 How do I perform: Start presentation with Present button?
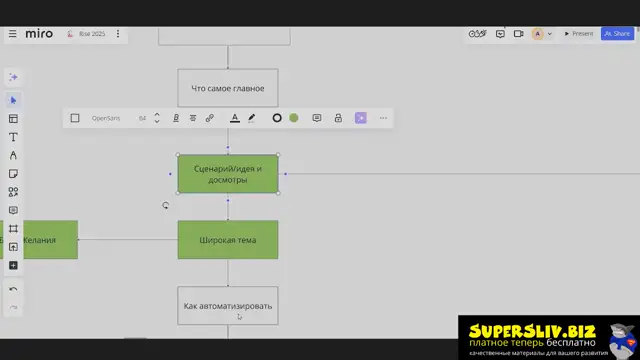[x=578, y=33]
